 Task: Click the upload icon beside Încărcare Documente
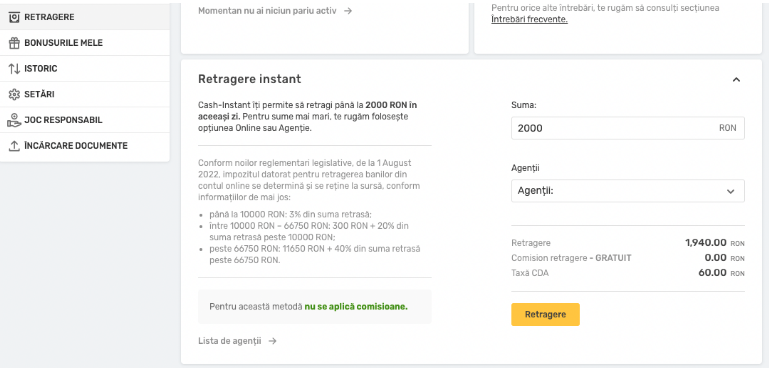pyautogui.click(x=14, y=146)
